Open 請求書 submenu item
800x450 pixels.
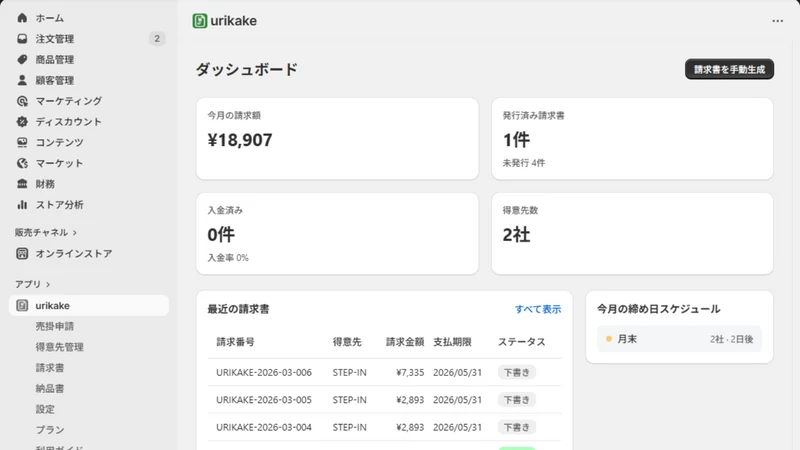50,368
